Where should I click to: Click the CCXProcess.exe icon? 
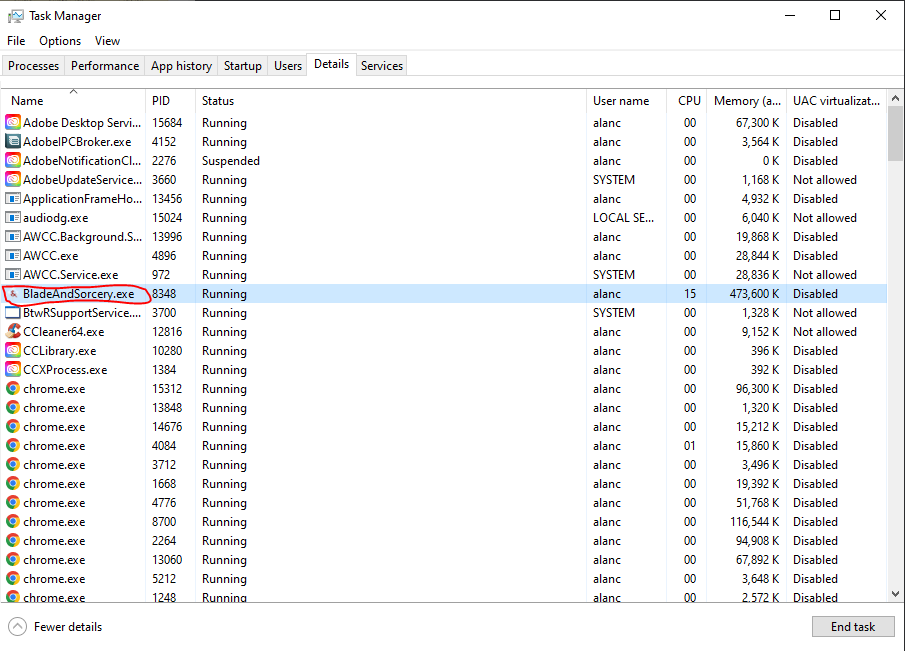[13, 369]
